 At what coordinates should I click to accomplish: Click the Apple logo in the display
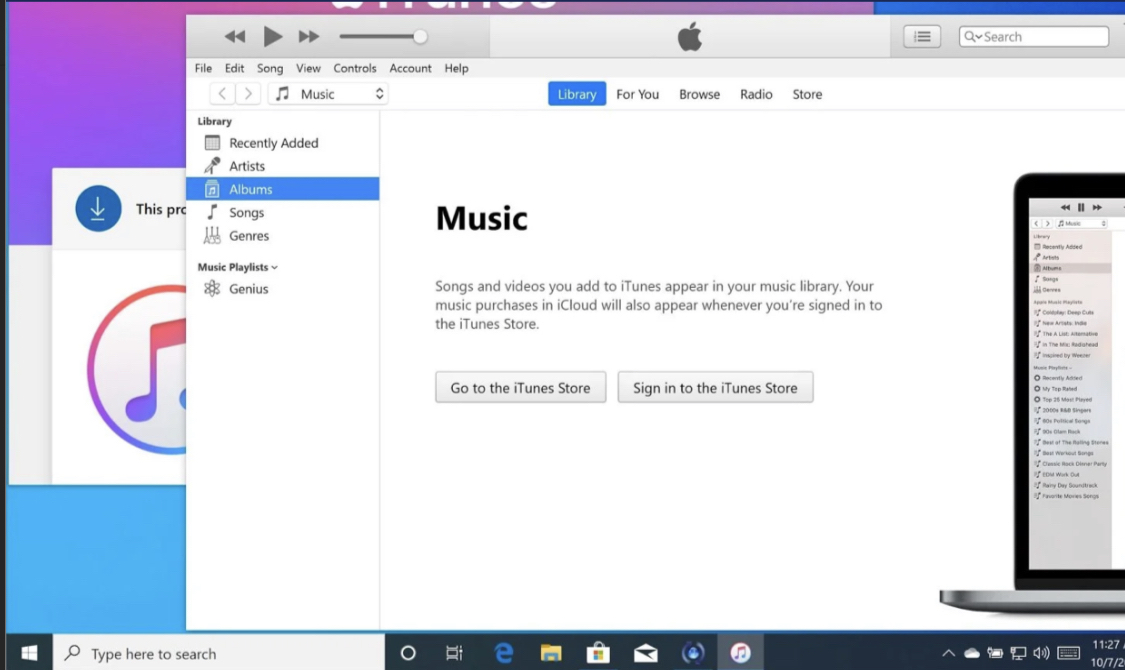pyautogui.click(x=689, y=37)
